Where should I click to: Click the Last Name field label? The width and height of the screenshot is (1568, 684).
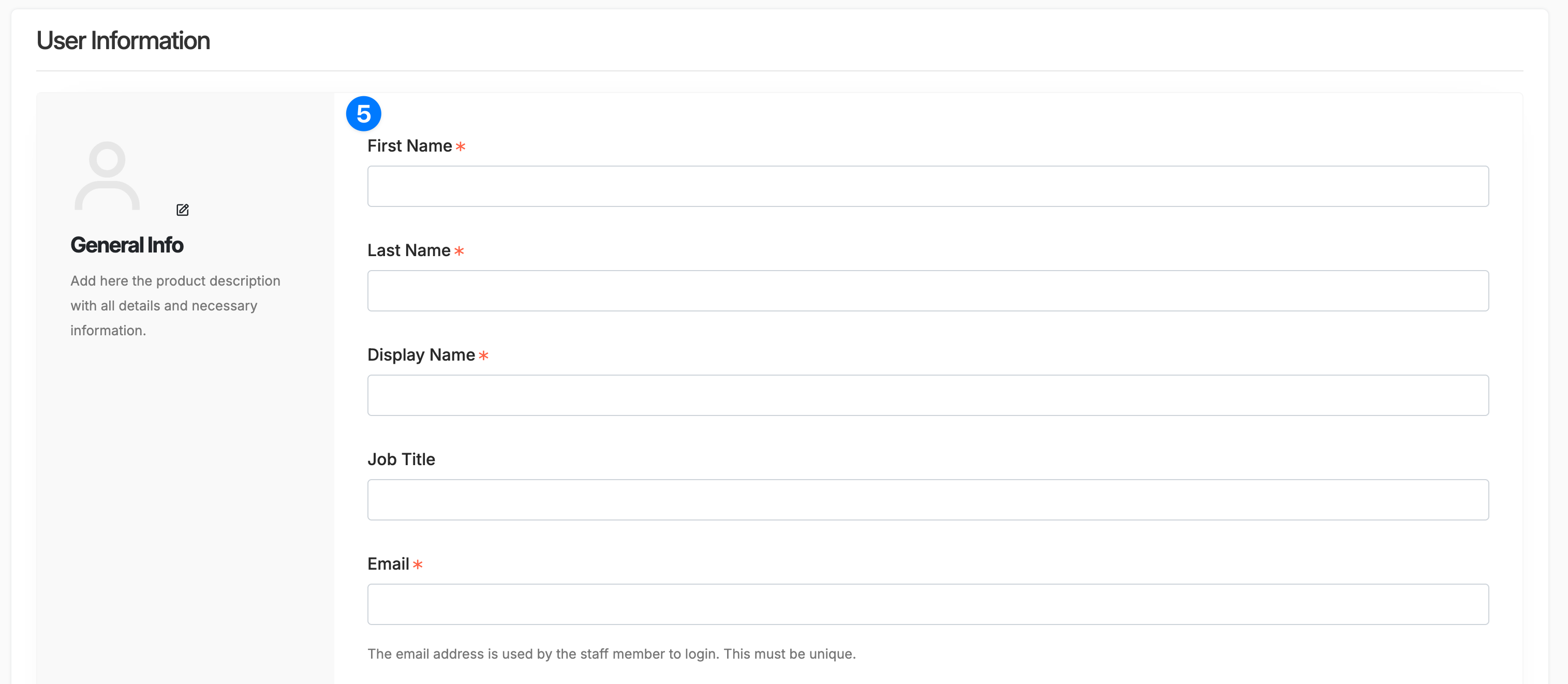(408, 250)
